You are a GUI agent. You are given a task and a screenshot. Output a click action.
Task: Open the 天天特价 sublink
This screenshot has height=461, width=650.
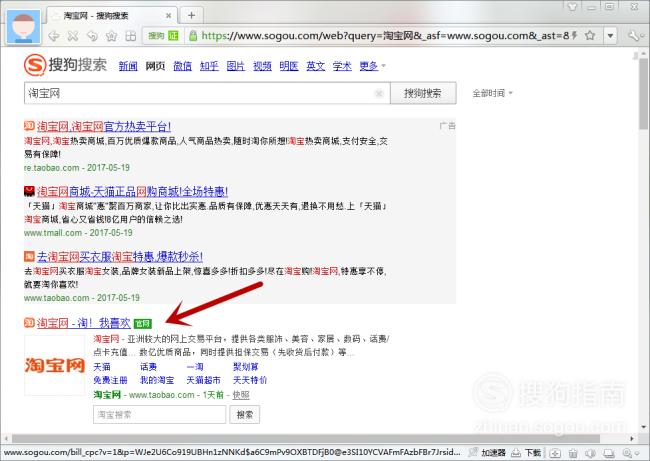tap(250, 380)
